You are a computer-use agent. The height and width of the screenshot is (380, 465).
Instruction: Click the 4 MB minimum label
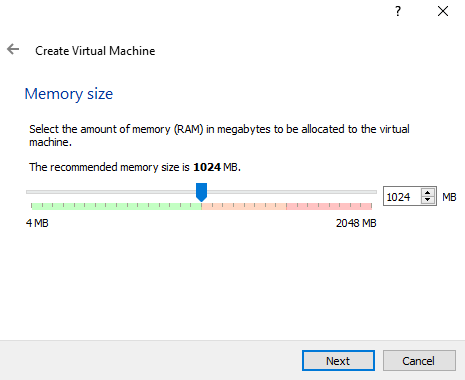(x=37, y=223)
